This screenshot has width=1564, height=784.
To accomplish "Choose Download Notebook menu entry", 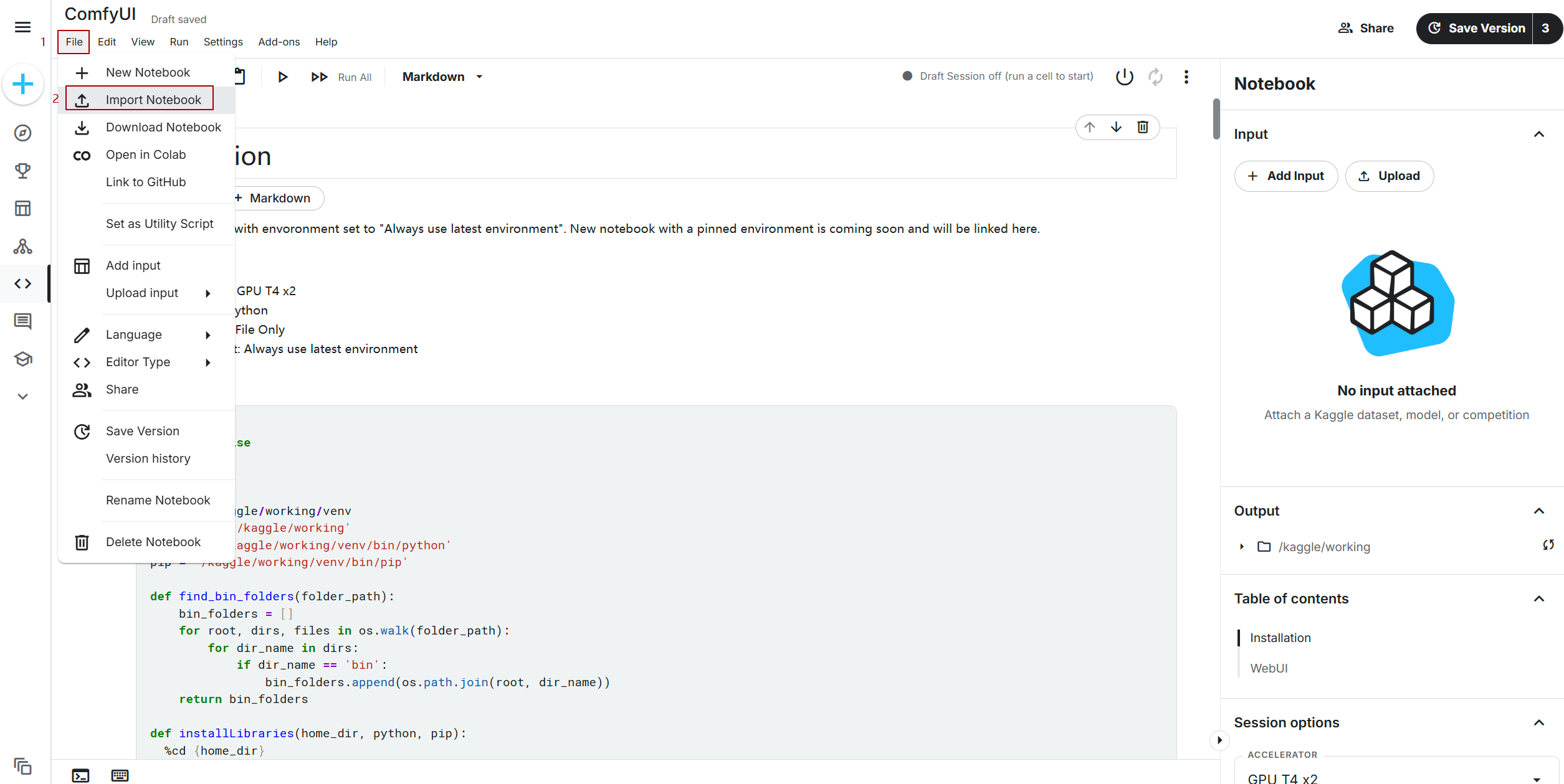I will click(x=163, y=127).
